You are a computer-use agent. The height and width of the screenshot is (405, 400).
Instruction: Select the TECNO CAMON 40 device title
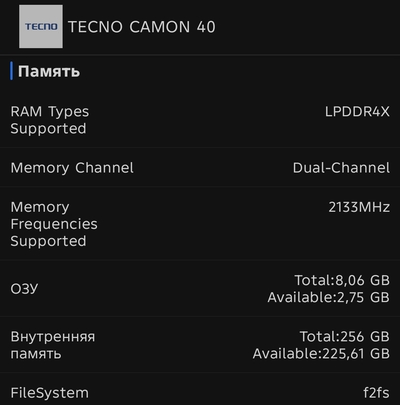click(142, 27)
